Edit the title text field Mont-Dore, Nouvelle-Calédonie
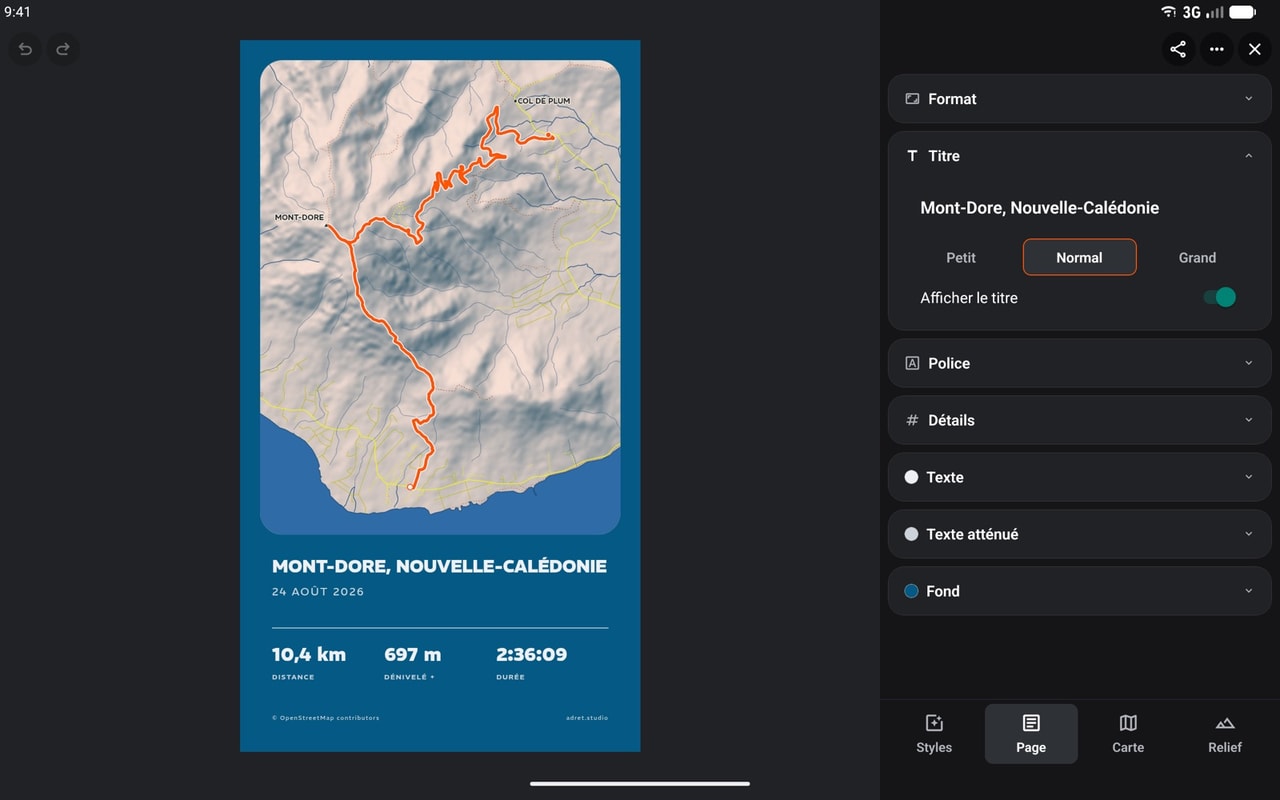This screenshot has height=800, width=1280. 1080,208
